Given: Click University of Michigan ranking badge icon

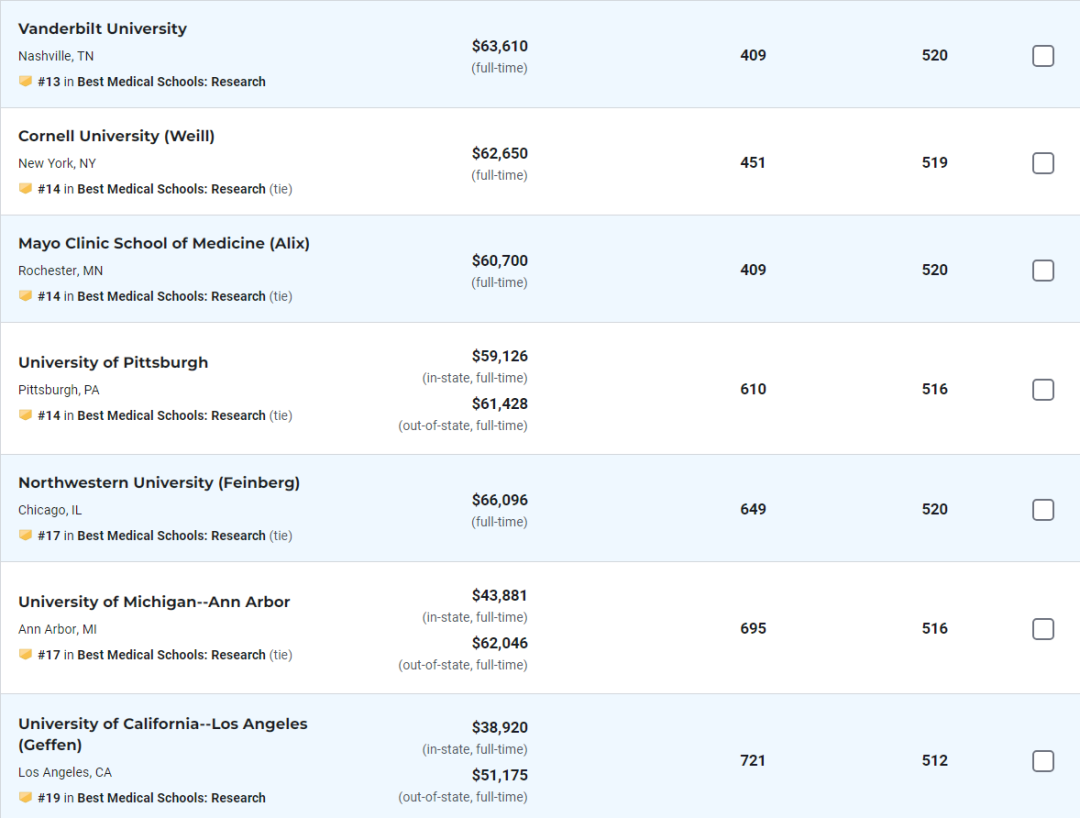Looking at the screenshot, I should click(x=25, y=655).
